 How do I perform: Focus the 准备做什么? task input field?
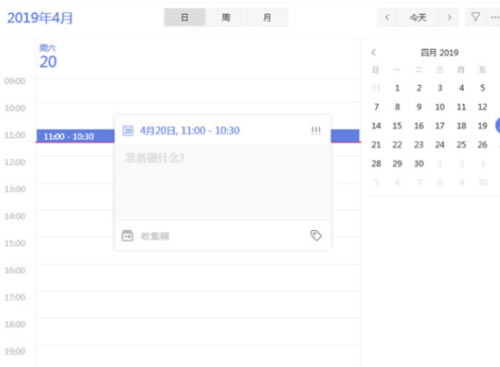click(x=223, y=182)
